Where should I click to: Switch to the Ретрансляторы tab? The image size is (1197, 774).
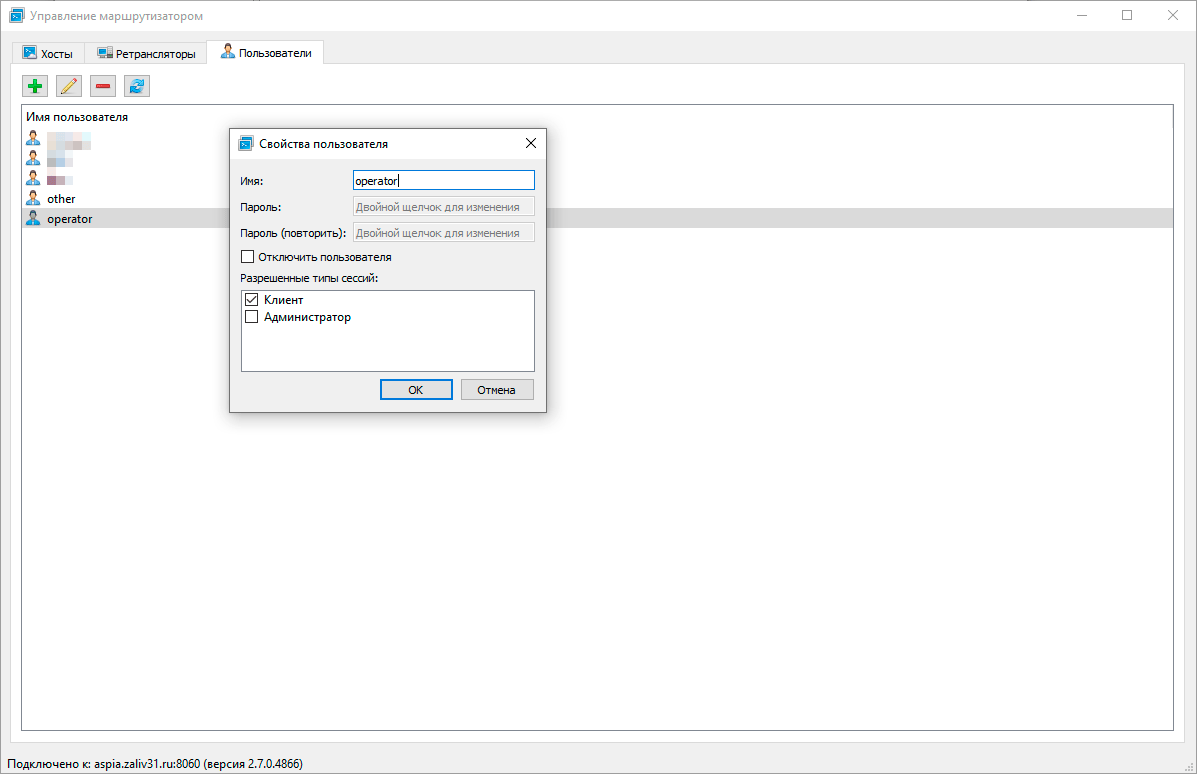pyautogui.click(x=146, y=53)
